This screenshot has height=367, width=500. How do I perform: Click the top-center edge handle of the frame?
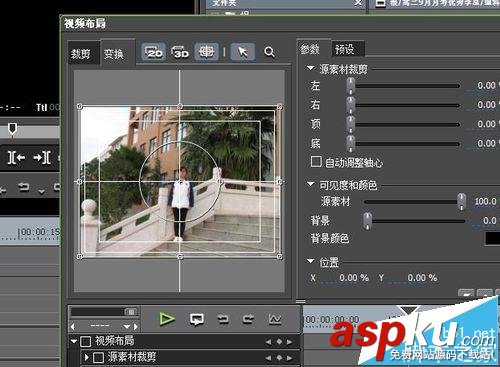point(180,107)
